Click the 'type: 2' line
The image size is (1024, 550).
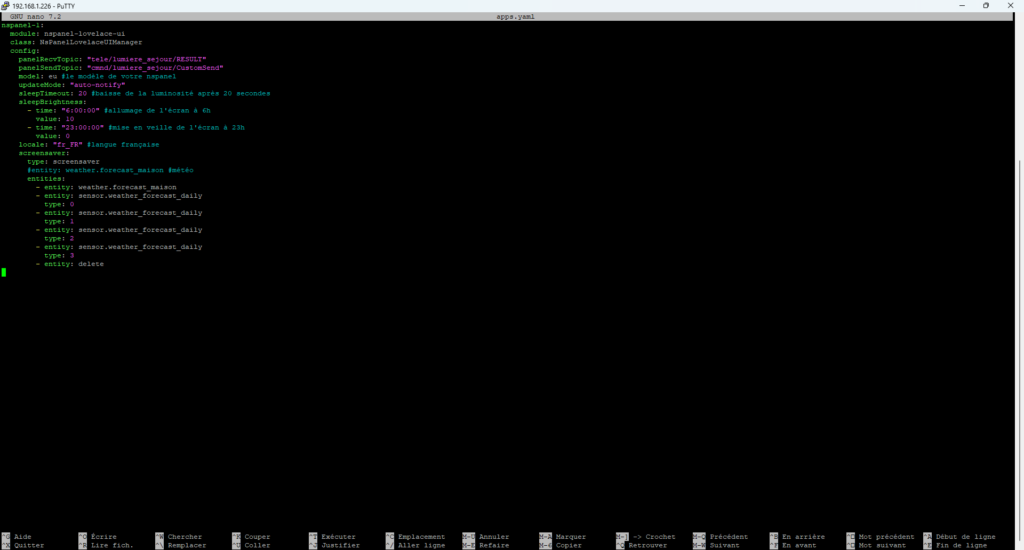click(59, 238)
